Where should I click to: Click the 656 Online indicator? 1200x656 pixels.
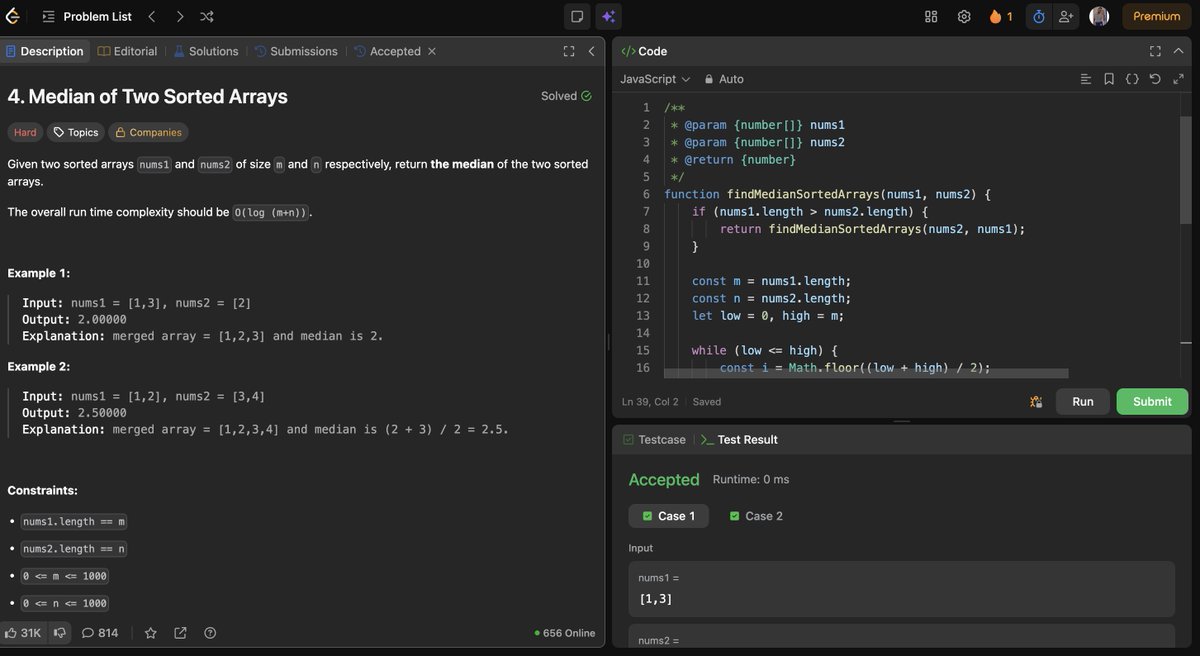tap(565, 633)
